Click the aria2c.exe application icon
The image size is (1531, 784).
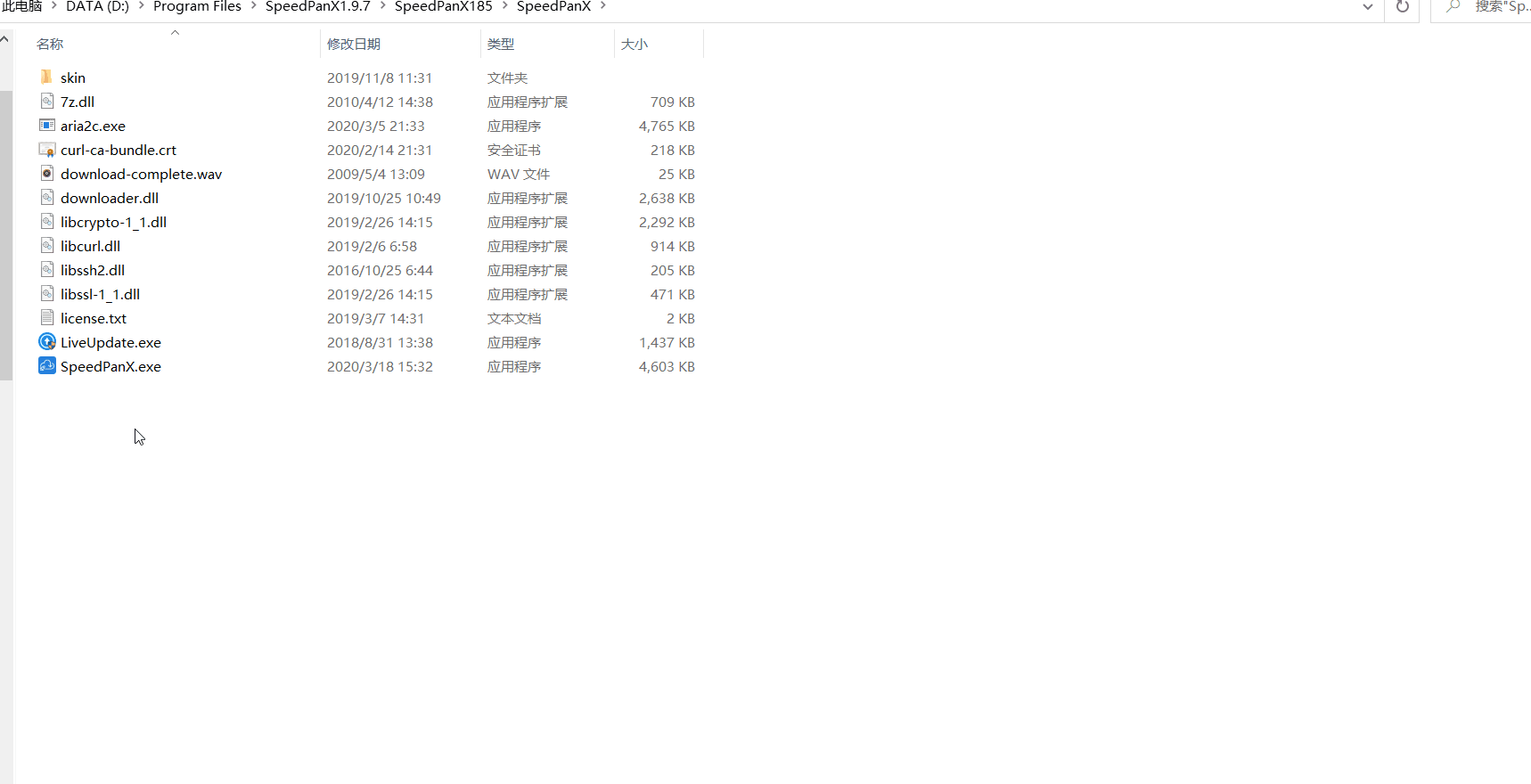pyautogui.click(x=47, y=125)
